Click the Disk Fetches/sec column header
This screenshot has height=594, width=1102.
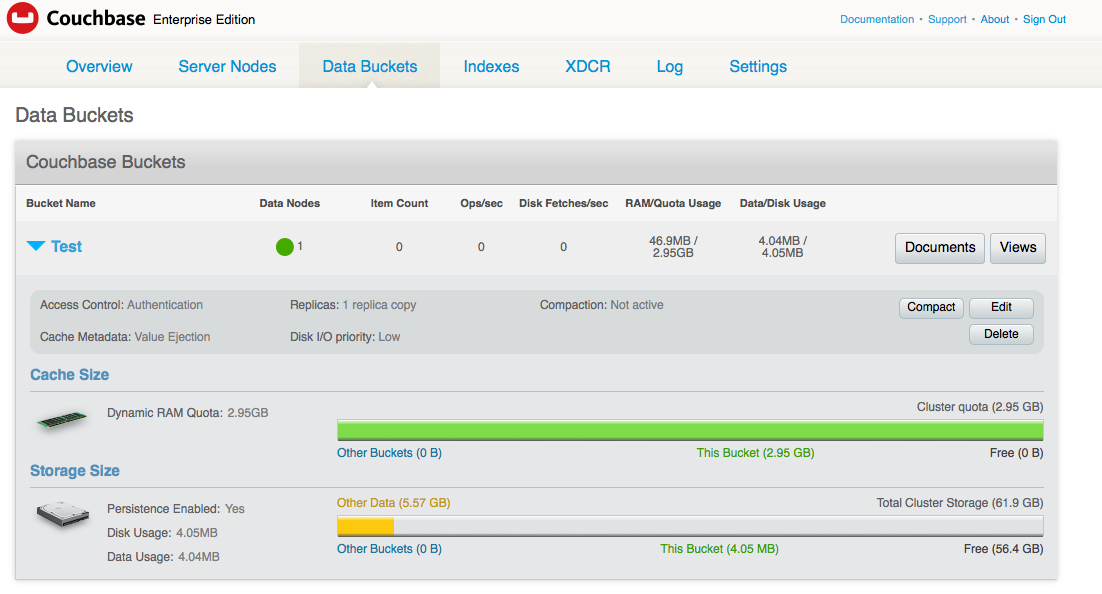[564, 203]
